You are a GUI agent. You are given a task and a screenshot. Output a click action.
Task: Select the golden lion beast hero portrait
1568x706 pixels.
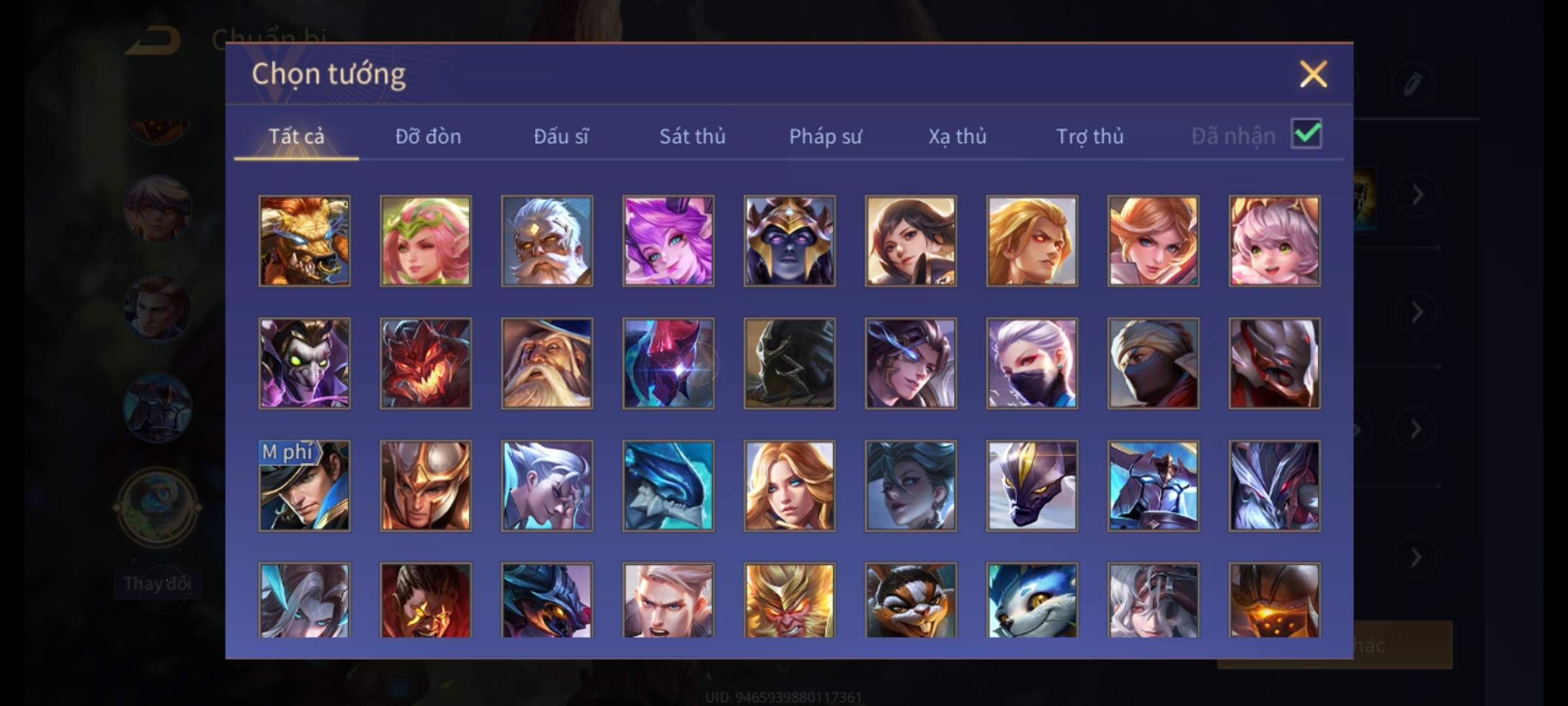pos(304,241)
